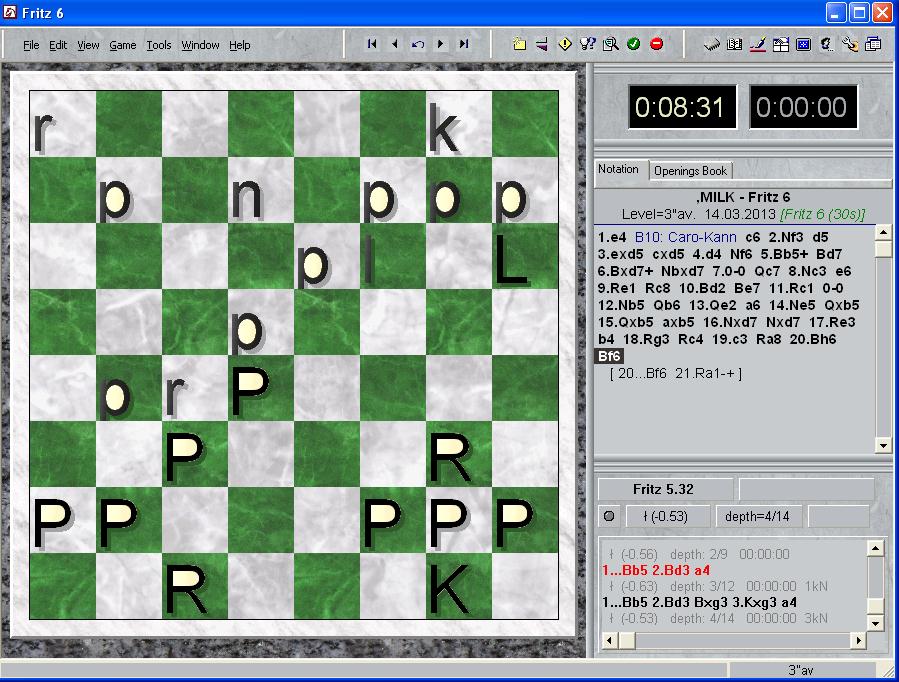Step forward one move with the right arrow
The height and width of the screenshot is (682, 899).
(x=440, y=44)
